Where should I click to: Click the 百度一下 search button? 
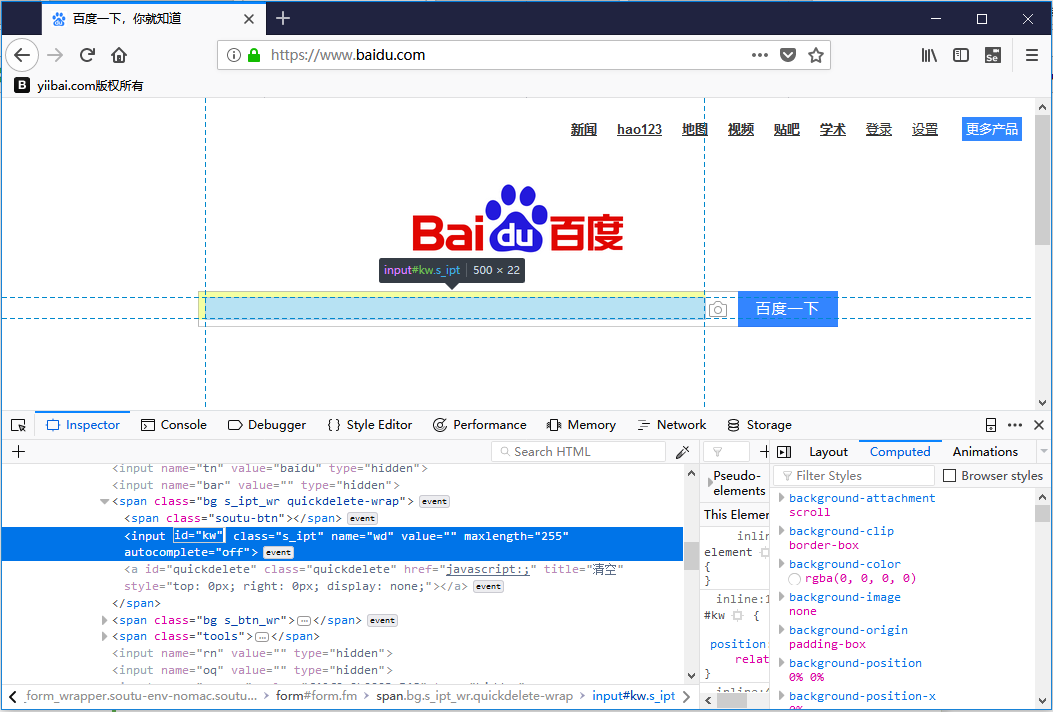(787, 309)
